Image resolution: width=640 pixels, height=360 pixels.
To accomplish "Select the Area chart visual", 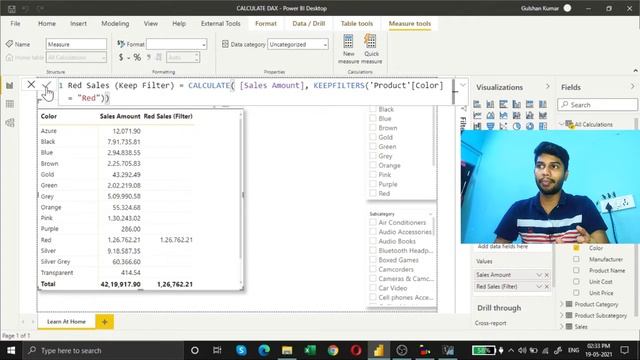I will tap(490, 116).
